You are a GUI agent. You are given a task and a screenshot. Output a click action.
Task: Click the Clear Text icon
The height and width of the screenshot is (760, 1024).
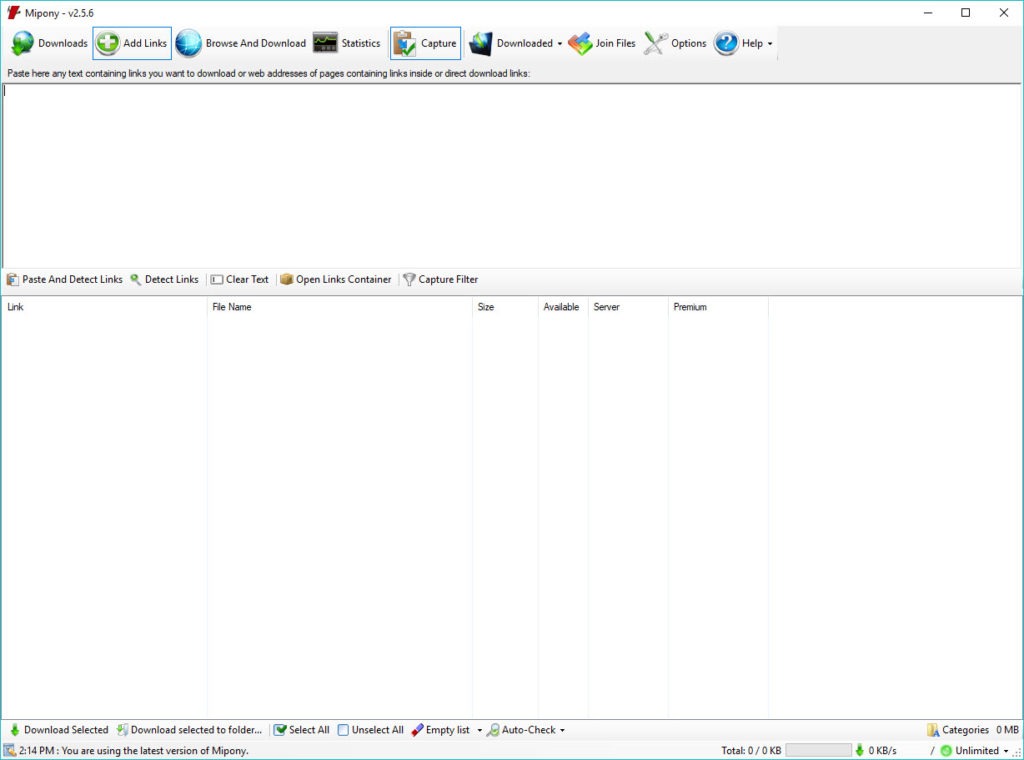(x=217, y=279)
